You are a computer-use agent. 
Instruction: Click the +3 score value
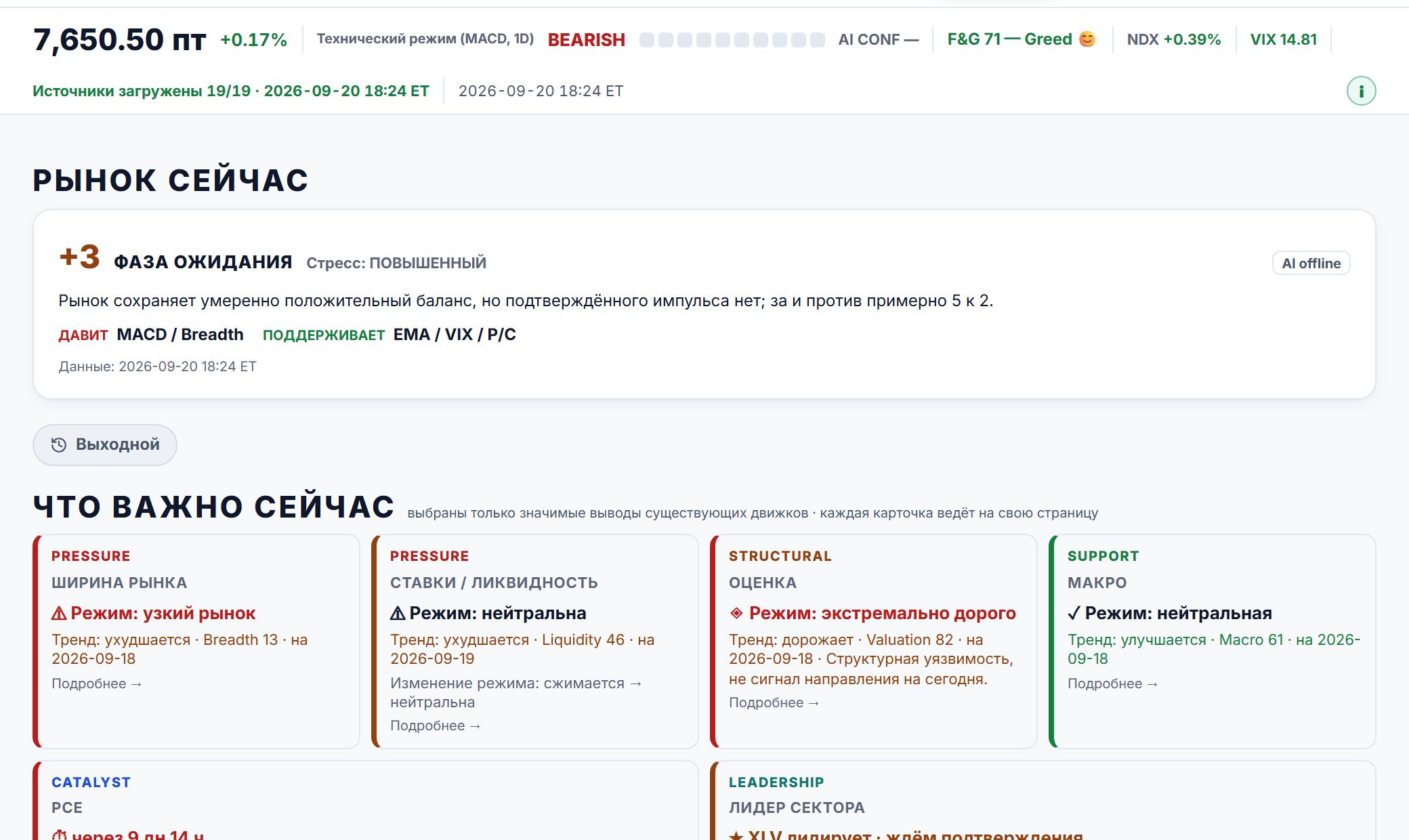click(x=79, y=257)
